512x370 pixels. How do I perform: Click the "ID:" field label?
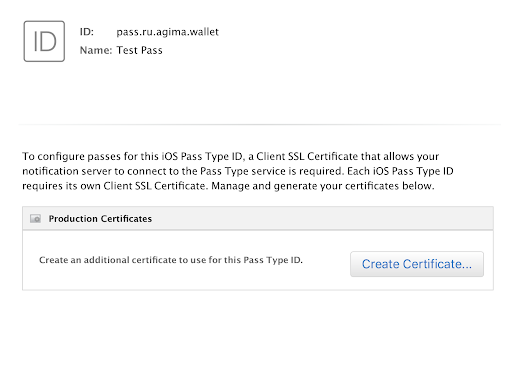click(x=87, y=32)
